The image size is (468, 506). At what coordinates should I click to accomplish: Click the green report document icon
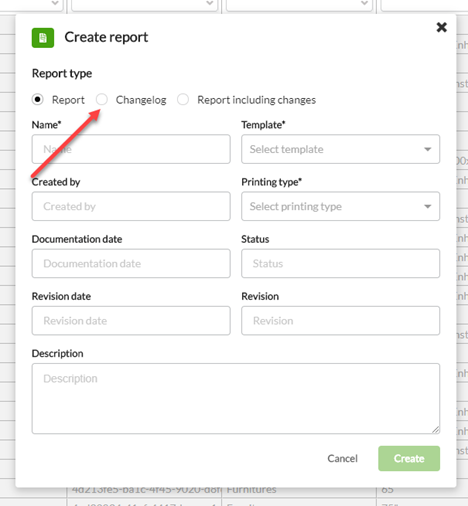tap(43, 38)
